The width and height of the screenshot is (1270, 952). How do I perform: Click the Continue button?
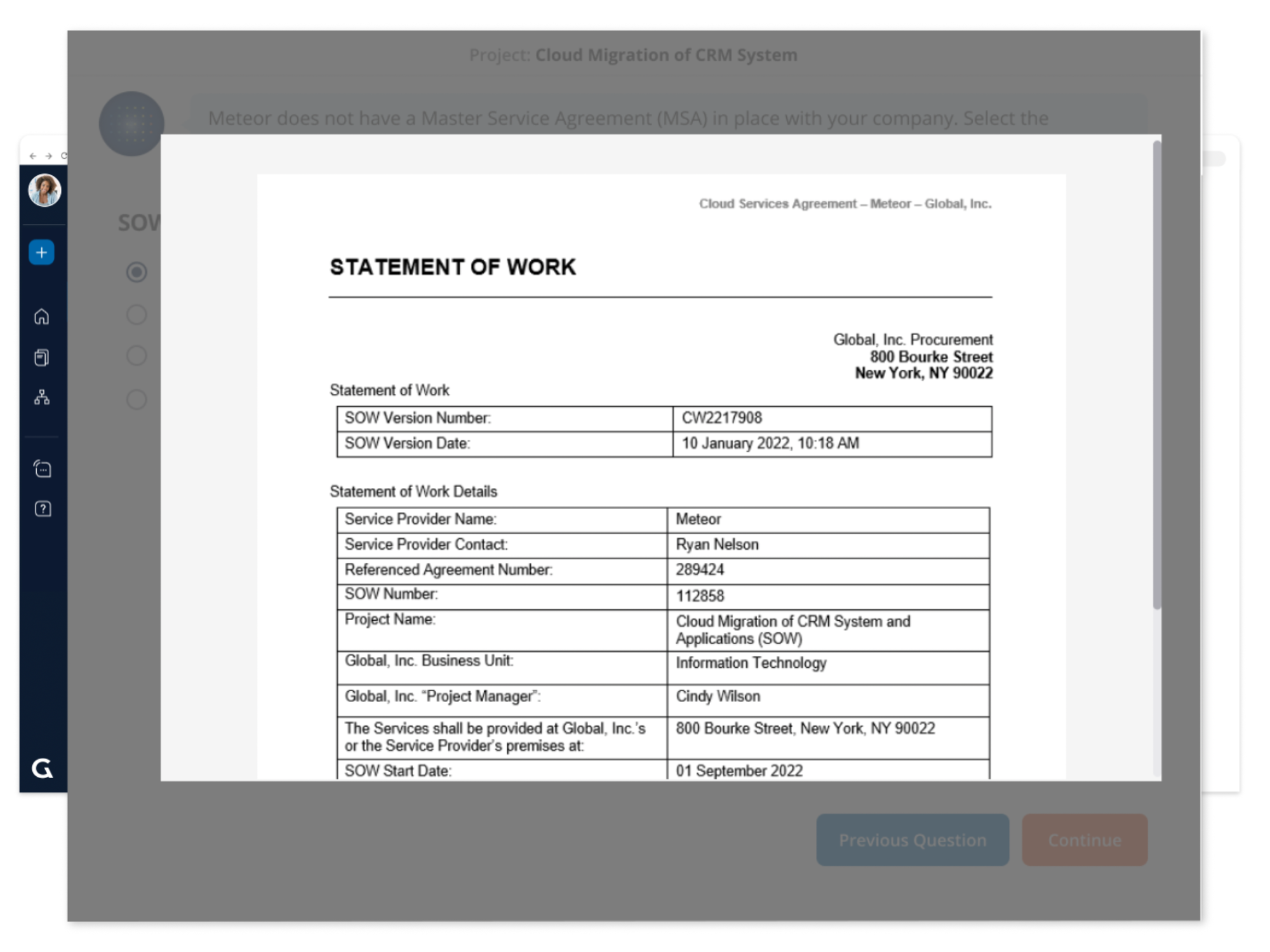(1085, 840)
